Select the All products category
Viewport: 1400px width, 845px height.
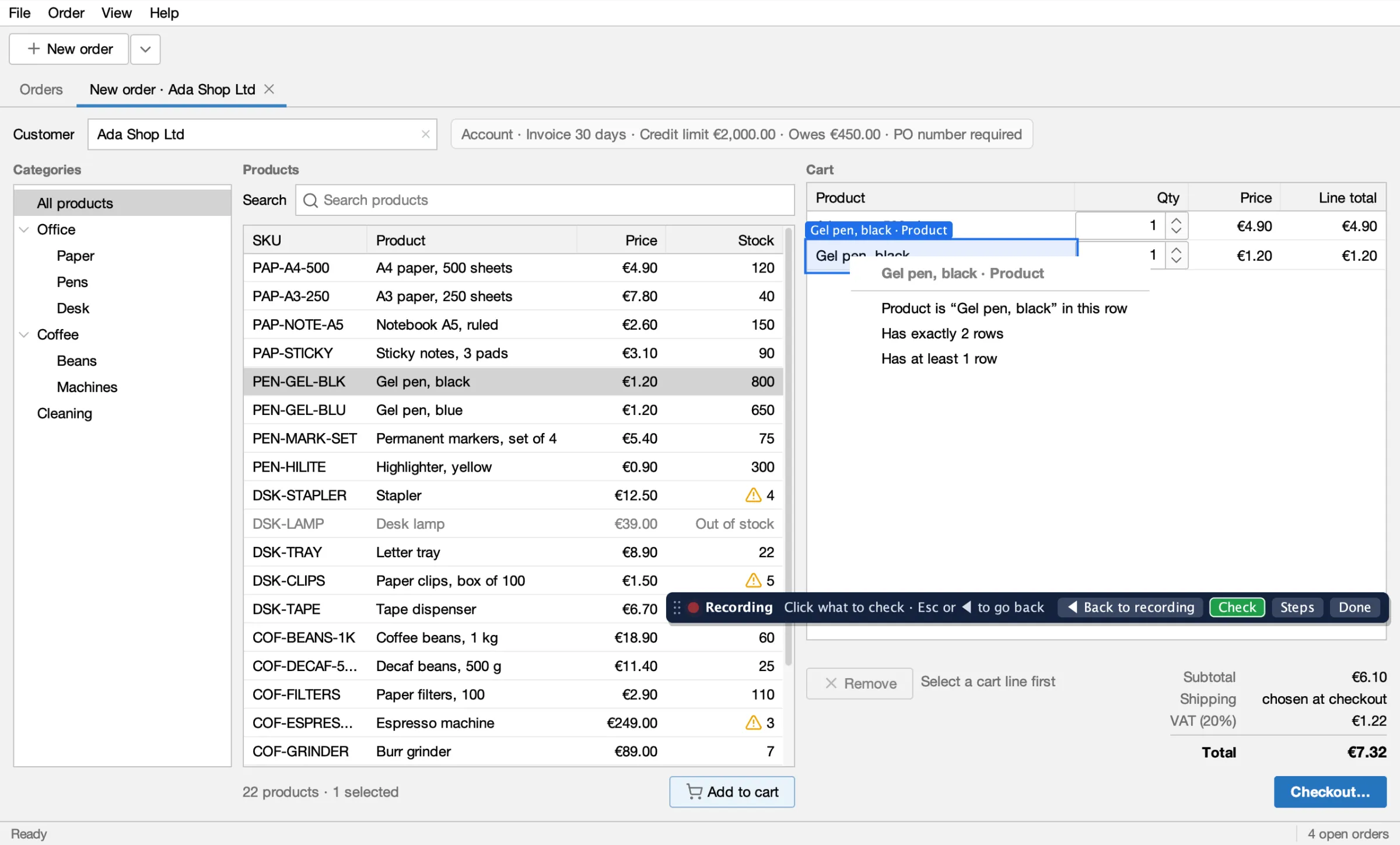(122, 203)
